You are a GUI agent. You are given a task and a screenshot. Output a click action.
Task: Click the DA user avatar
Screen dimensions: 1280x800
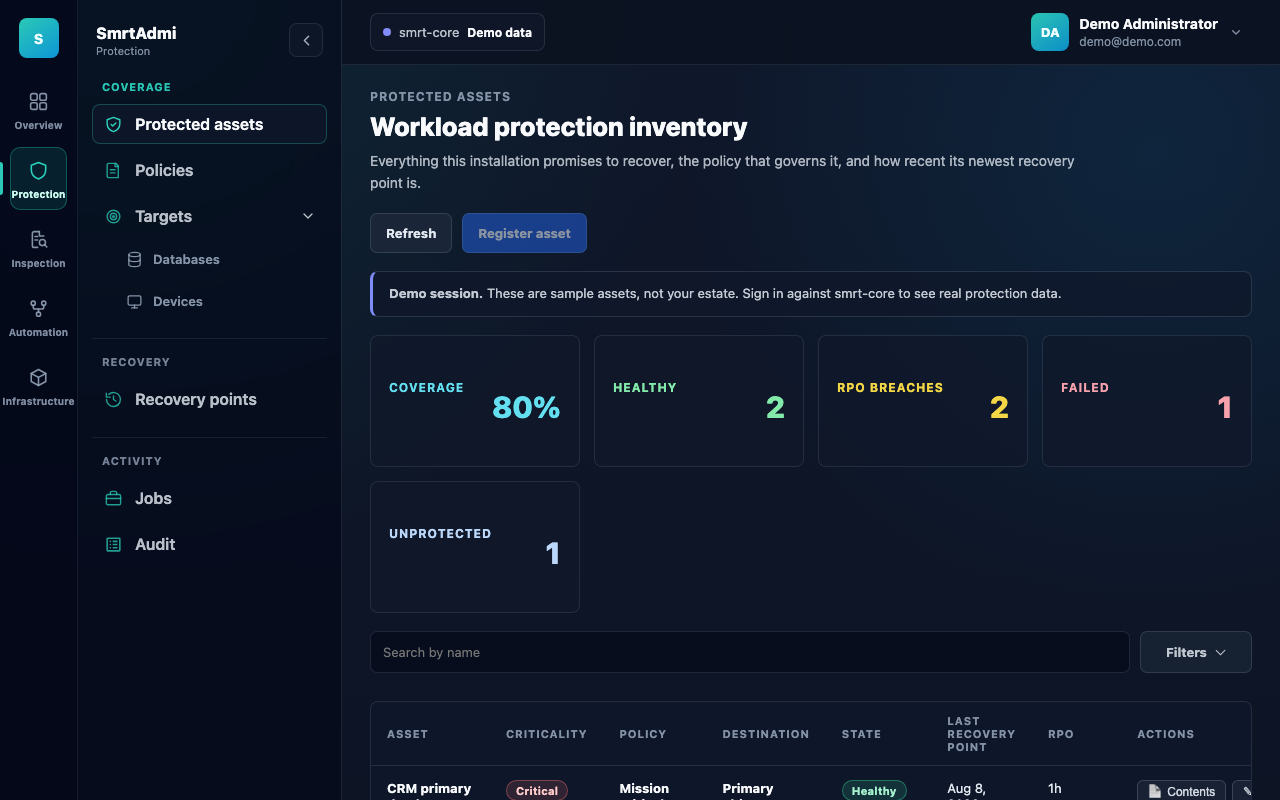1050,32
